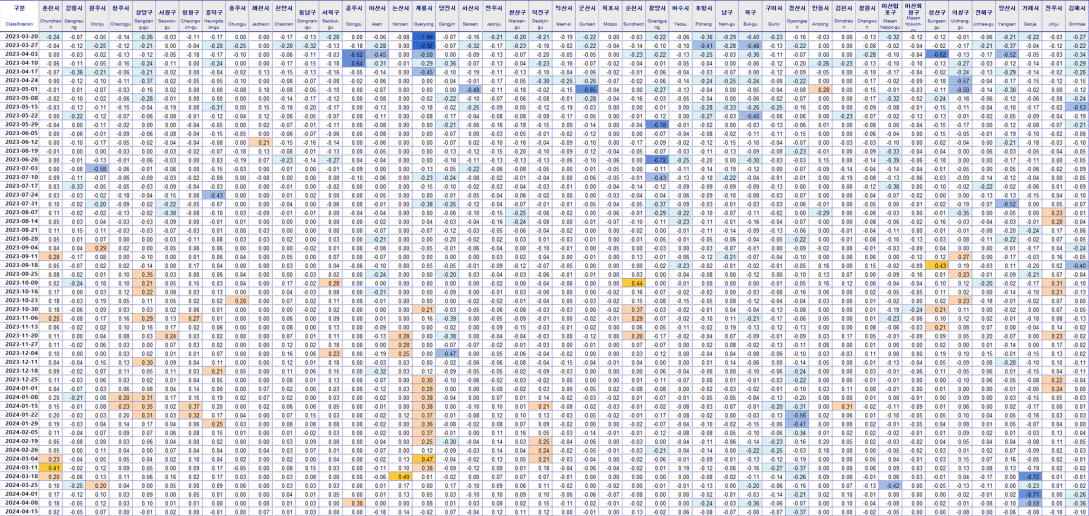Select Chuncheon 0.25 cell in 2023-11-06 row
1089x516 pixels.
coord(51,317)
